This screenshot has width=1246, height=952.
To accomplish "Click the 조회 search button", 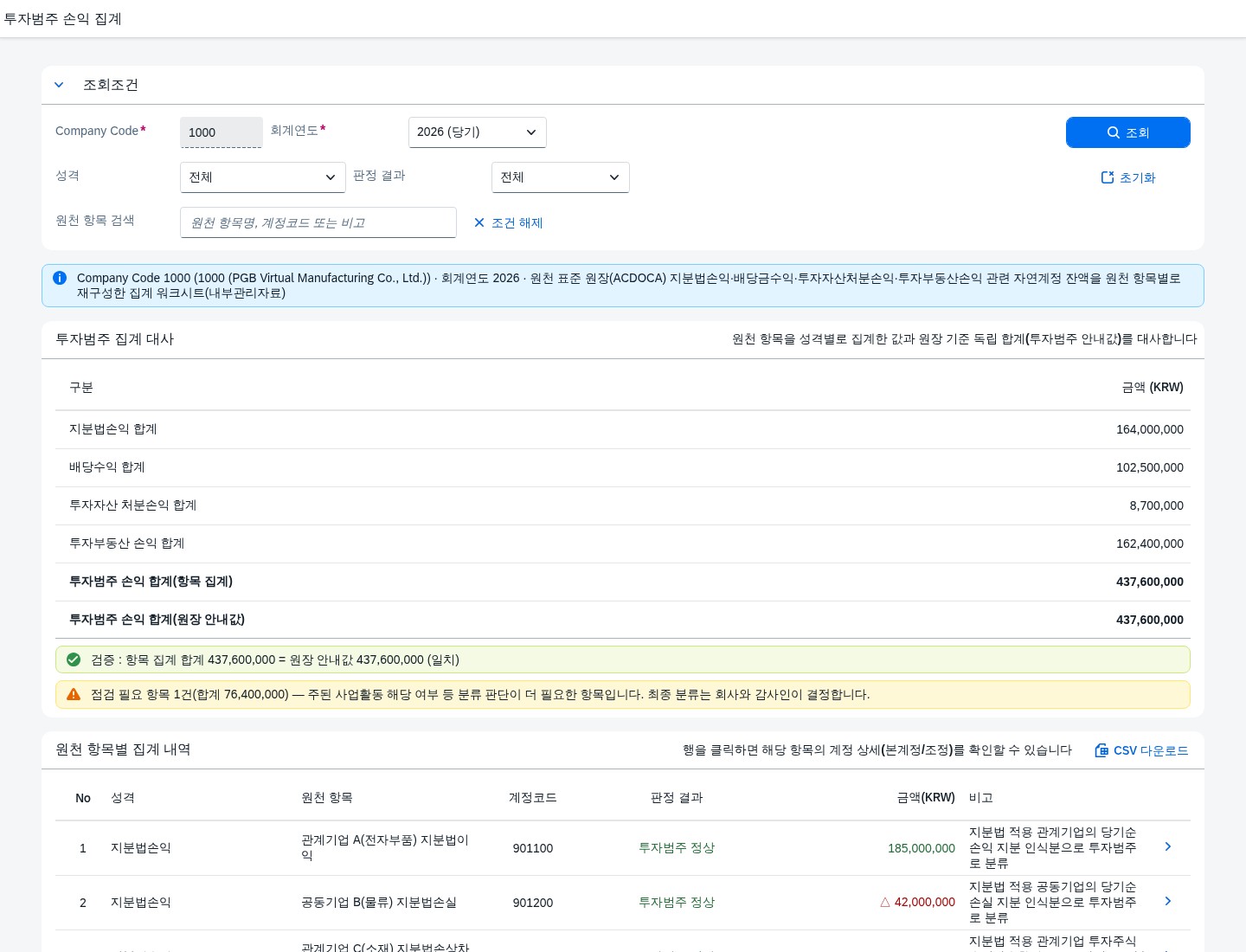I will coord(1128,132).
